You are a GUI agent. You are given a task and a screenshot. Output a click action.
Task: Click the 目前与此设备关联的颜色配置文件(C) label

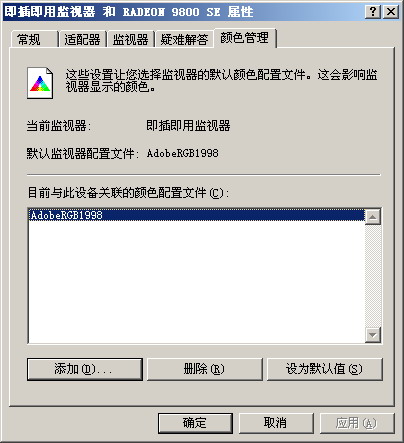pos(128,193)
